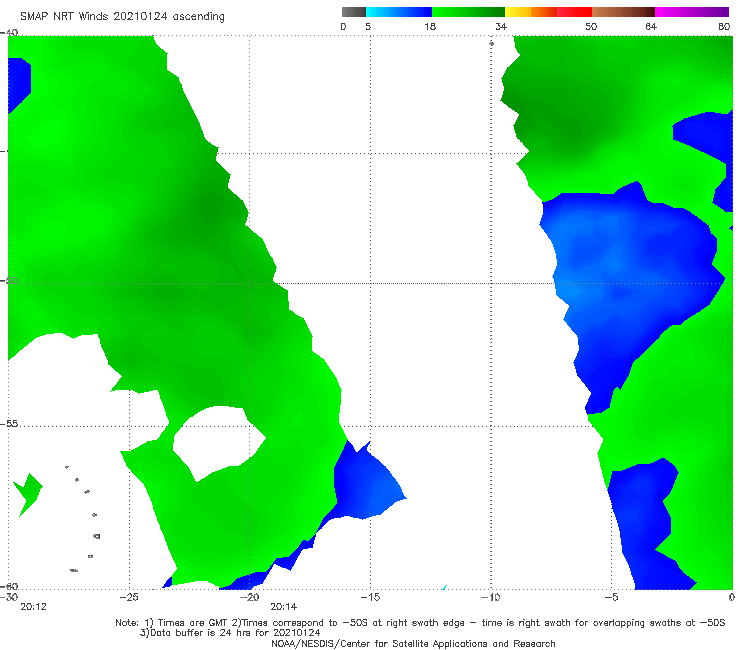
Task: Click the longitude axis label "-30"
Action: tap(8, 597)
